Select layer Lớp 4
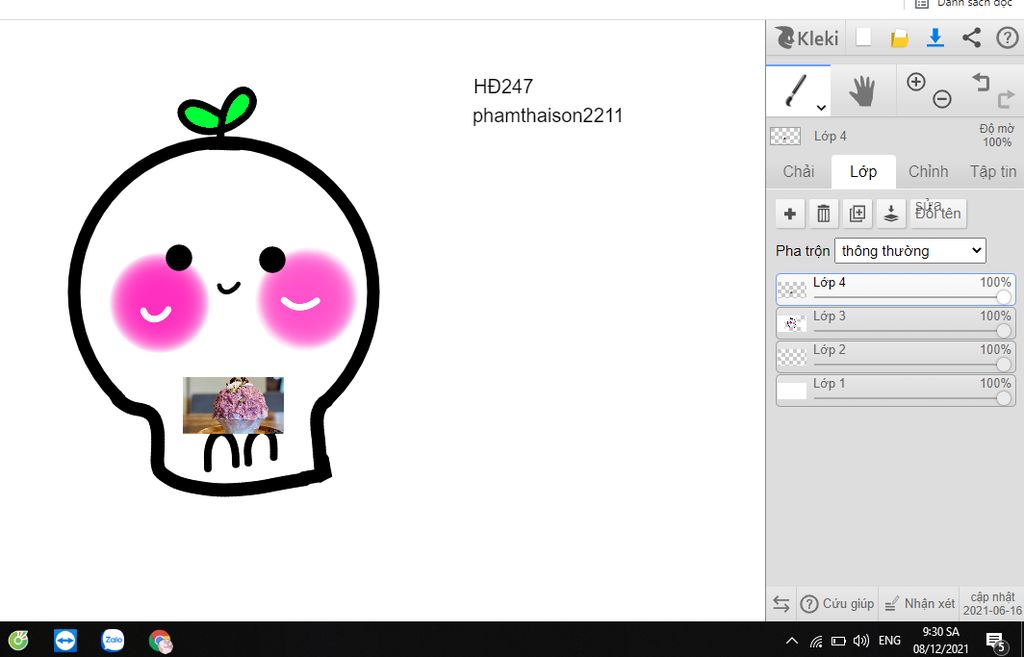 point(895,290)
